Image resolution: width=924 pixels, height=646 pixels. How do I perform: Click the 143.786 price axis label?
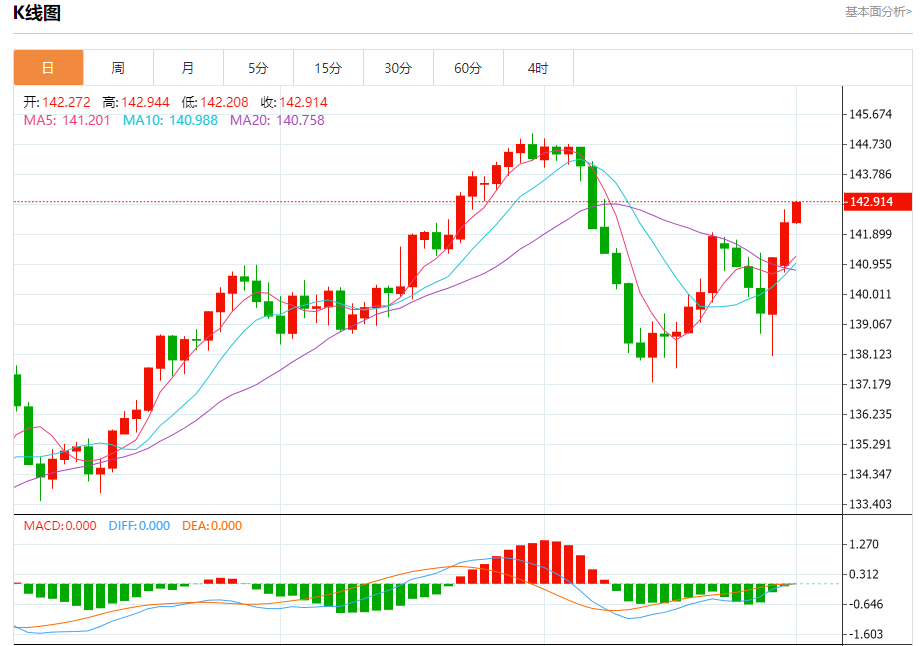click(x=870, y=174)
